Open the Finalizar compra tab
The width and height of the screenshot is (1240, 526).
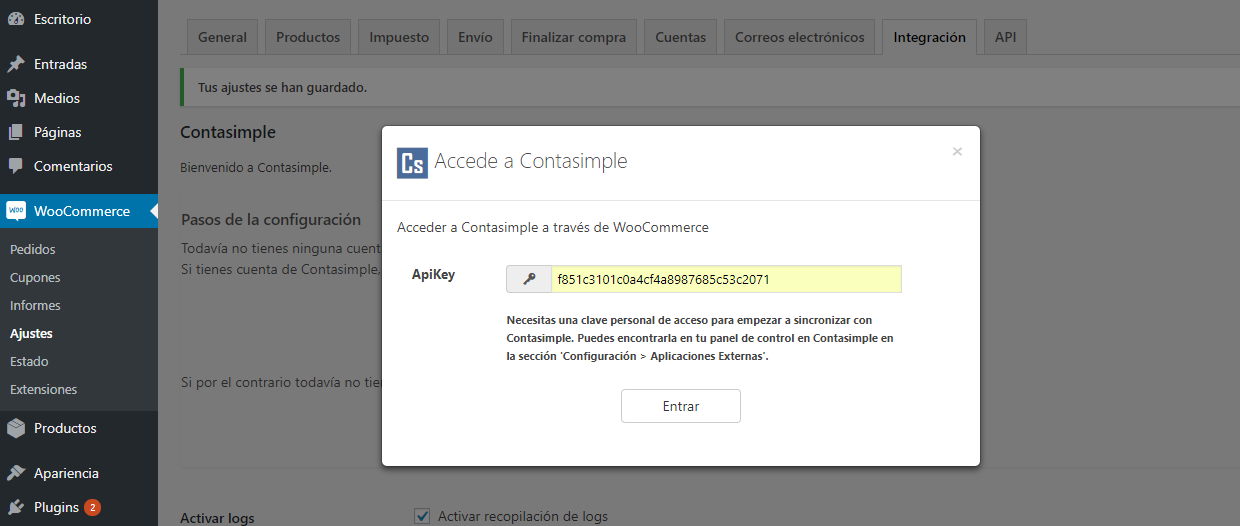pos(574,37)
